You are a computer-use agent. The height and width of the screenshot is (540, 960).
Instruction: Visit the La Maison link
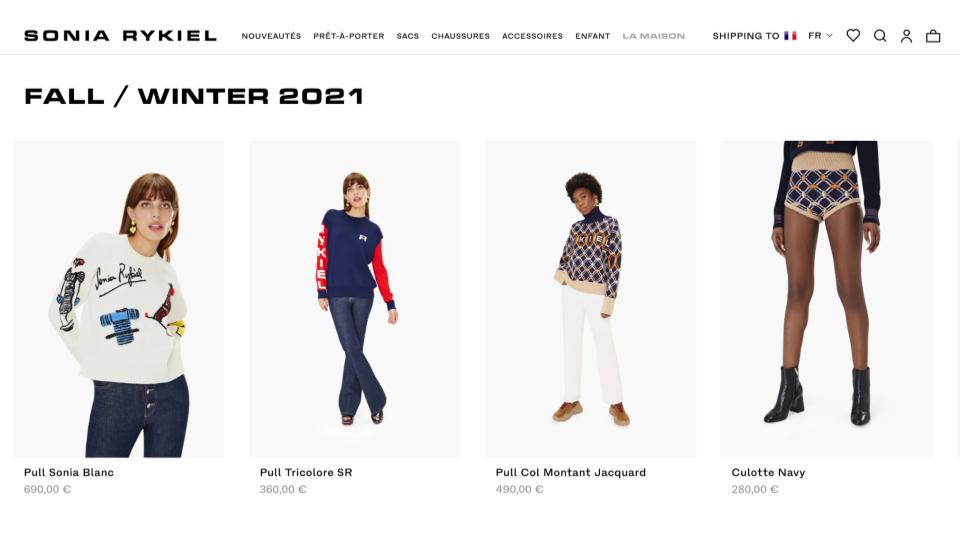coord(653,36)
